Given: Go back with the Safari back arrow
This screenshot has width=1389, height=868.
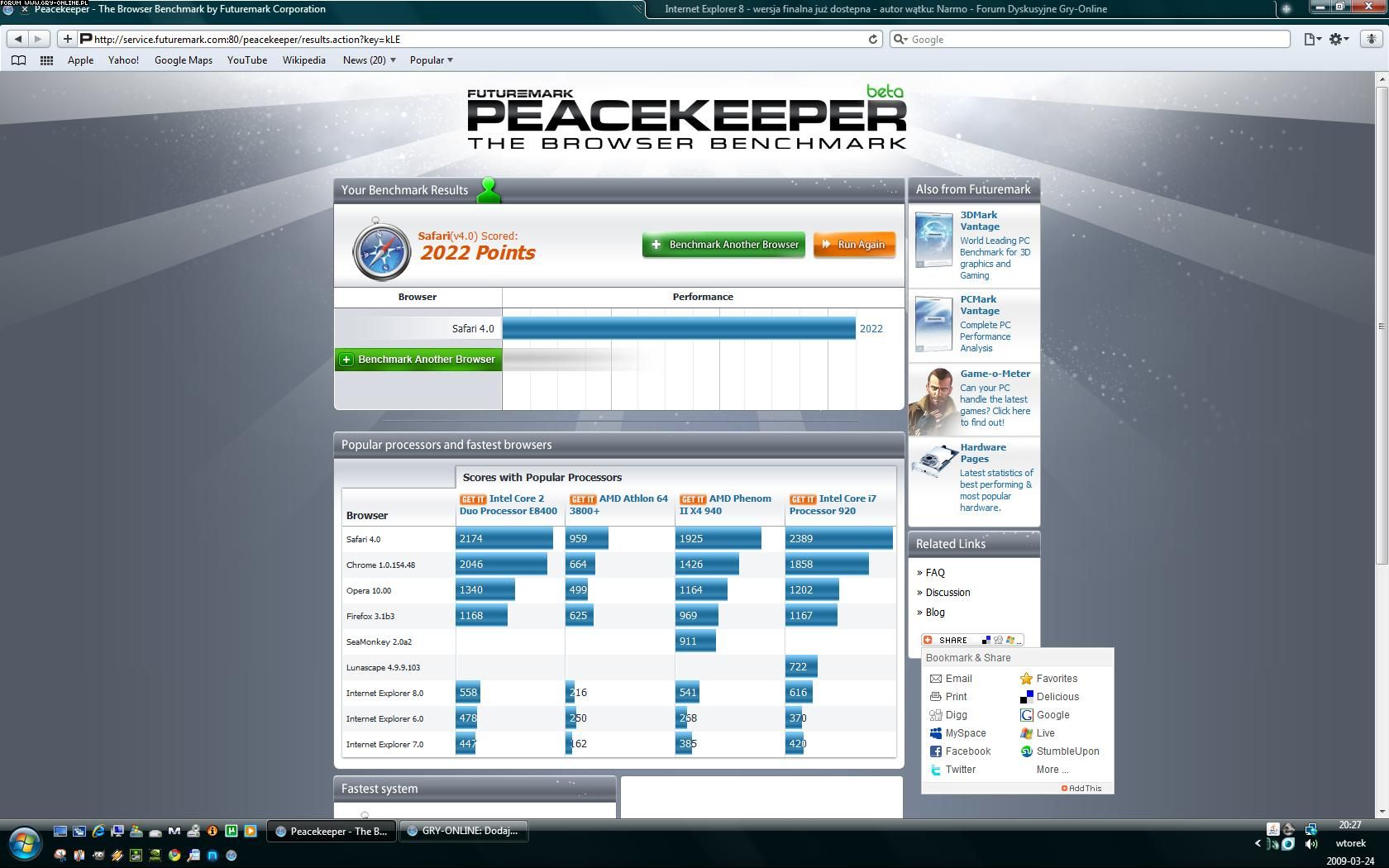Looking at the screenshot, I should tap(18, 39).
